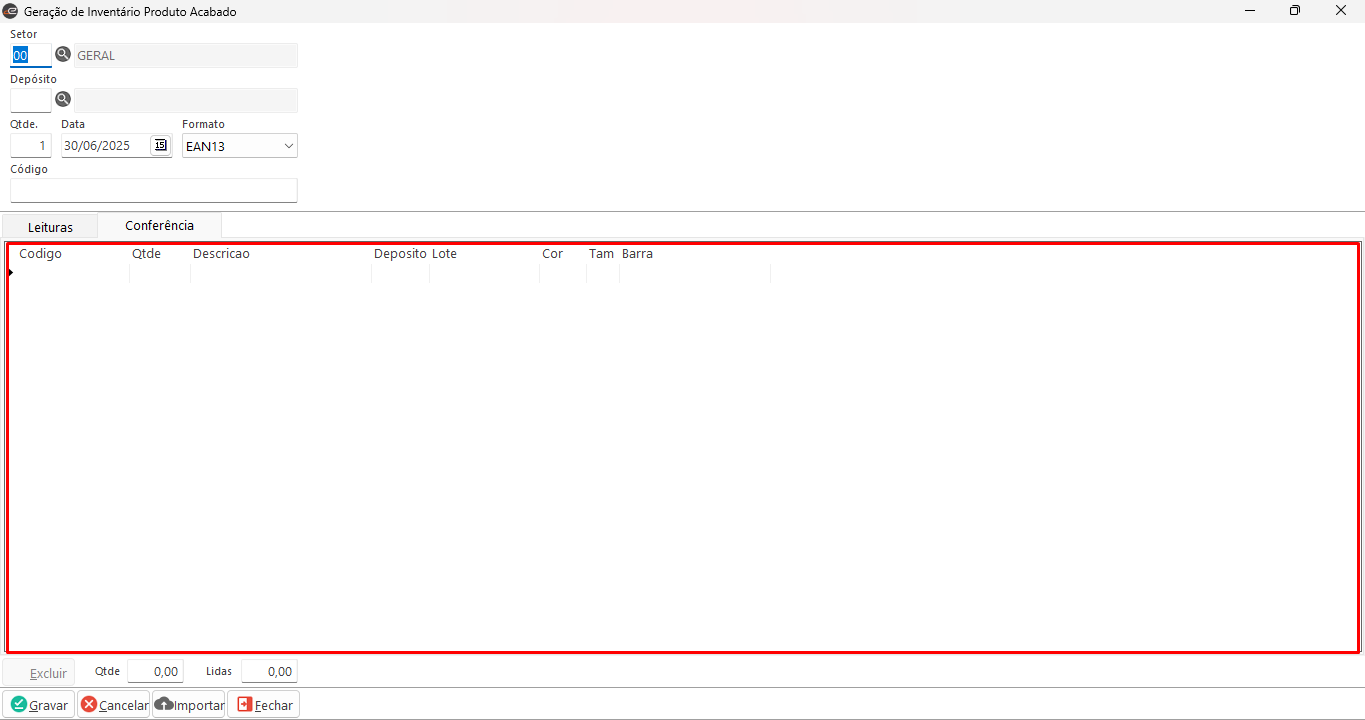This screenshot has height=720, width=1365.
Task: Click the Descricao column header
Action: coord(221,254)
